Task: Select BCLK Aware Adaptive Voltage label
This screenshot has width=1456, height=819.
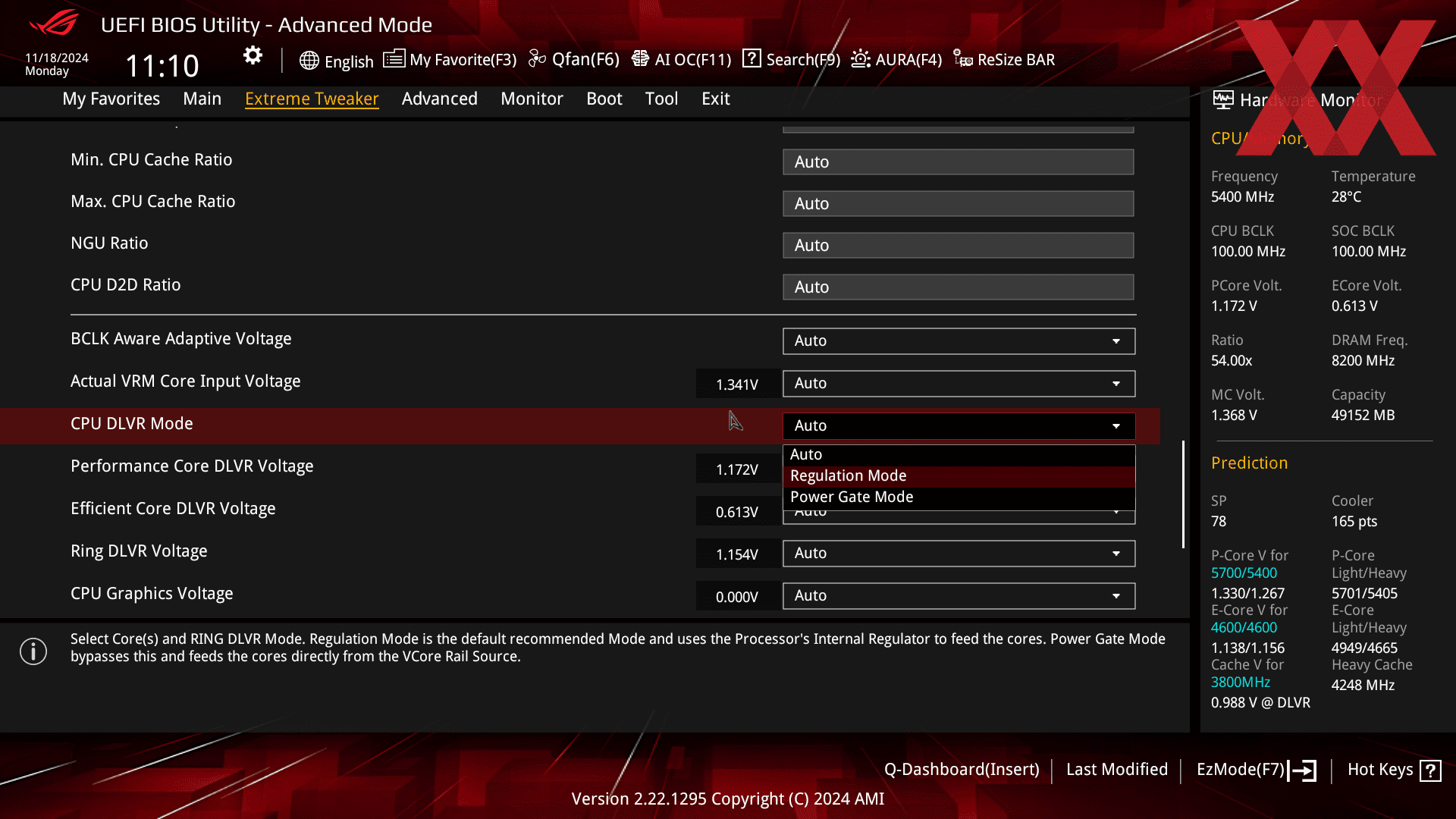Action: click(181, 339)
